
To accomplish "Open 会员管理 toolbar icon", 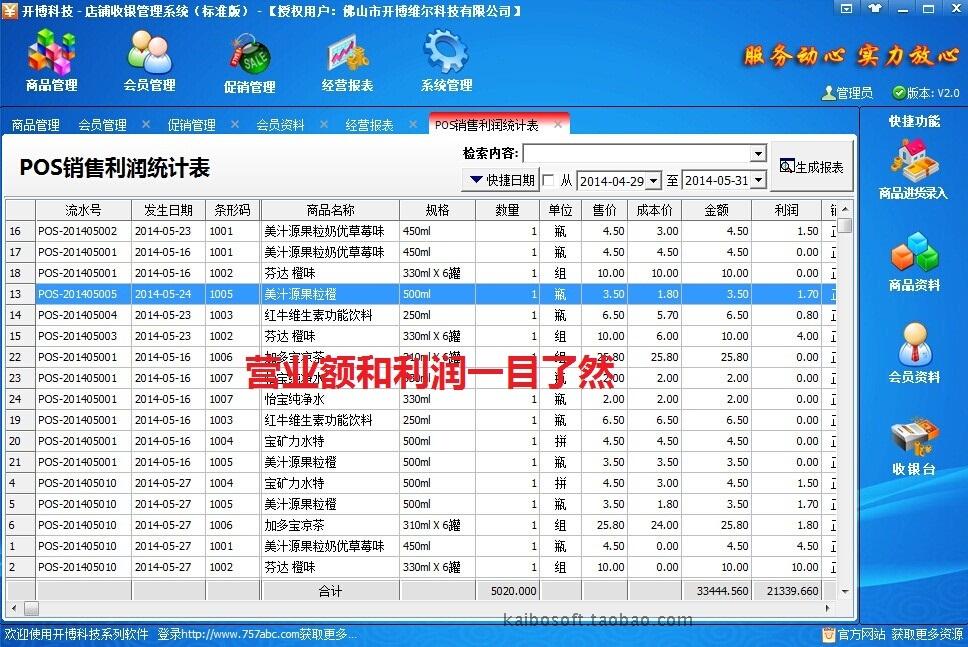I will 149,60.
